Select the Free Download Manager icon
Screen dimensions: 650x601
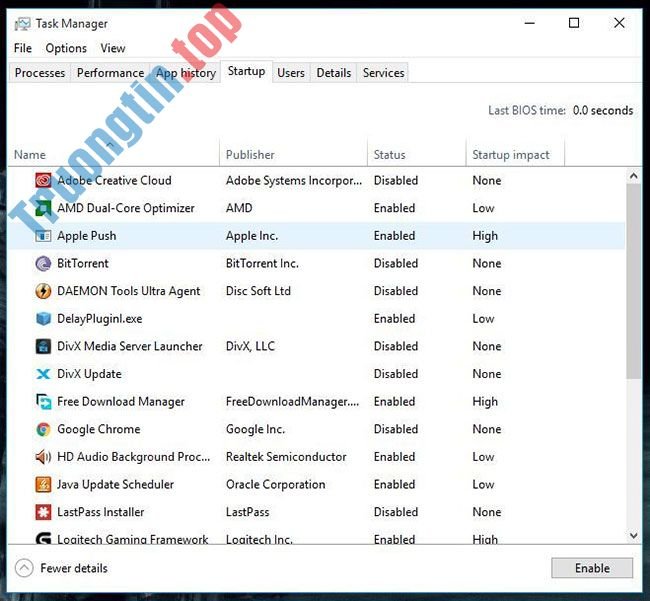point(43,402)
